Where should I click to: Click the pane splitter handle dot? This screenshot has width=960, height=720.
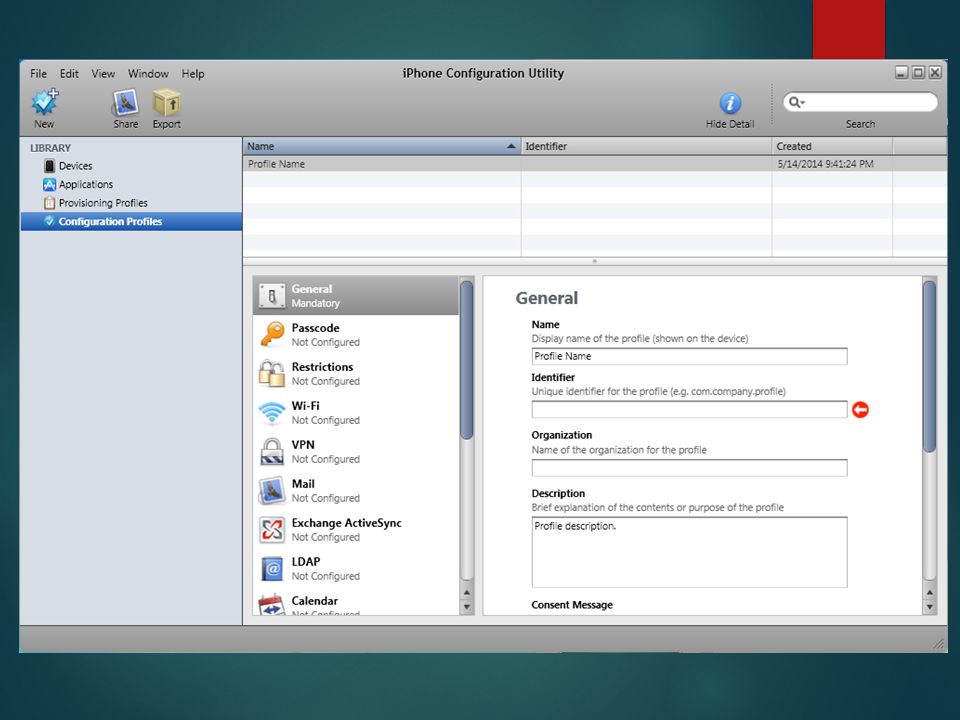pos(594,261)
